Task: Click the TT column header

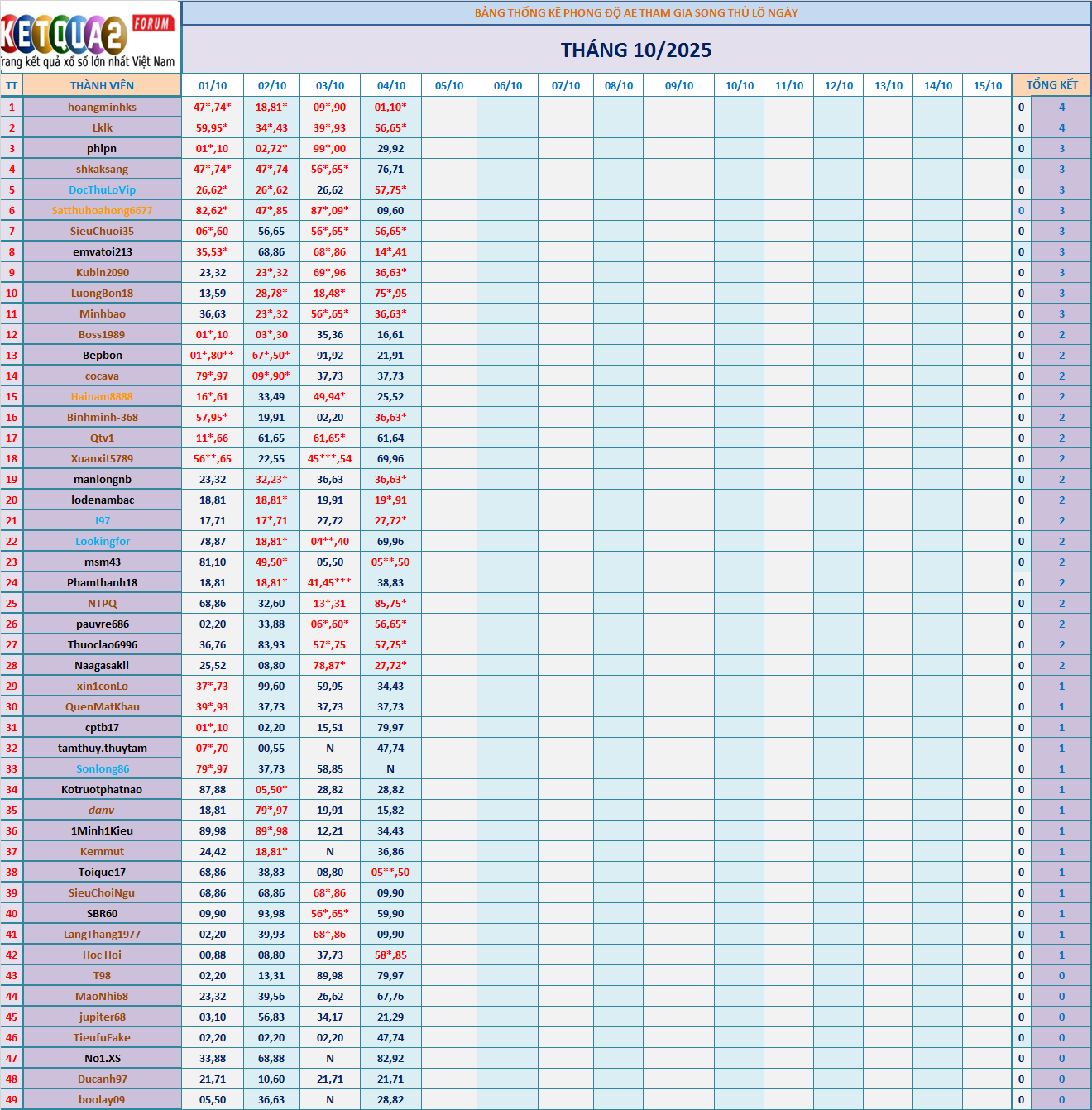Action: [x=12, y=85]
